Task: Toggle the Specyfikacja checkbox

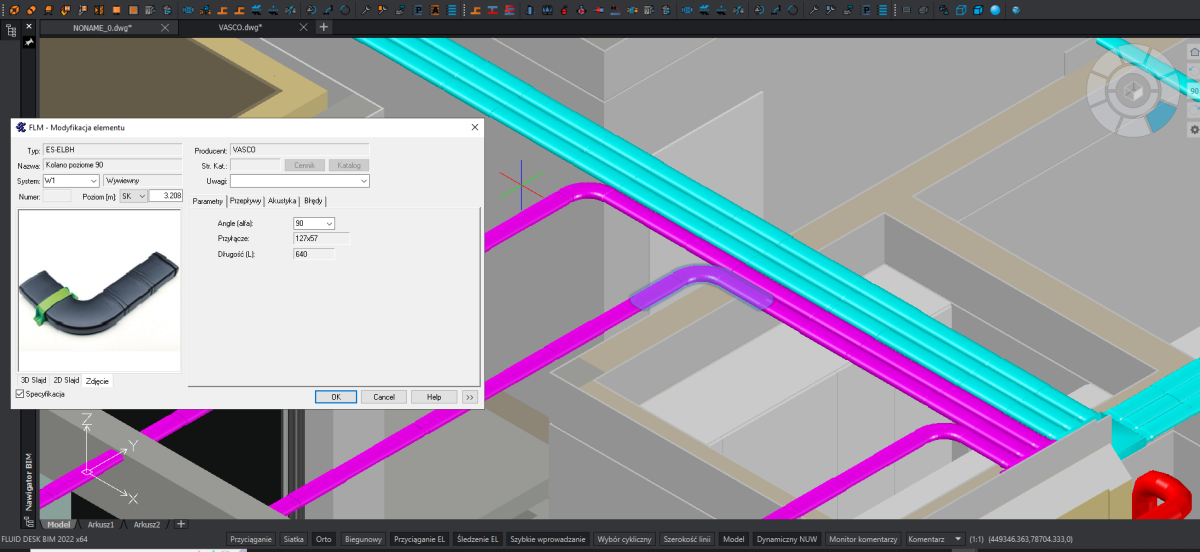Action: tap(21, 395)
